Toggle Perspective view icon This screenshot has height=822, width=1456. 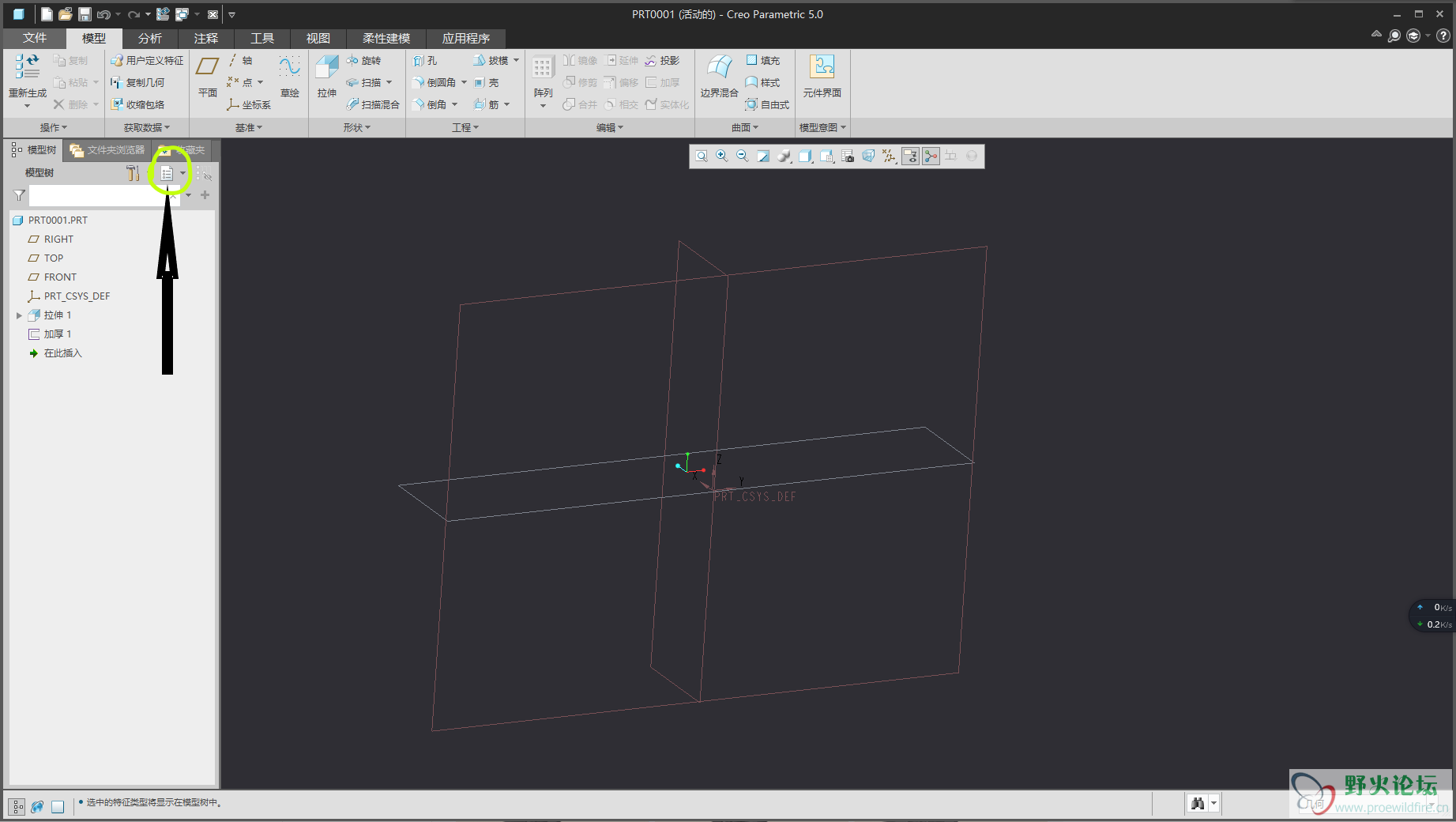[868, 156]
